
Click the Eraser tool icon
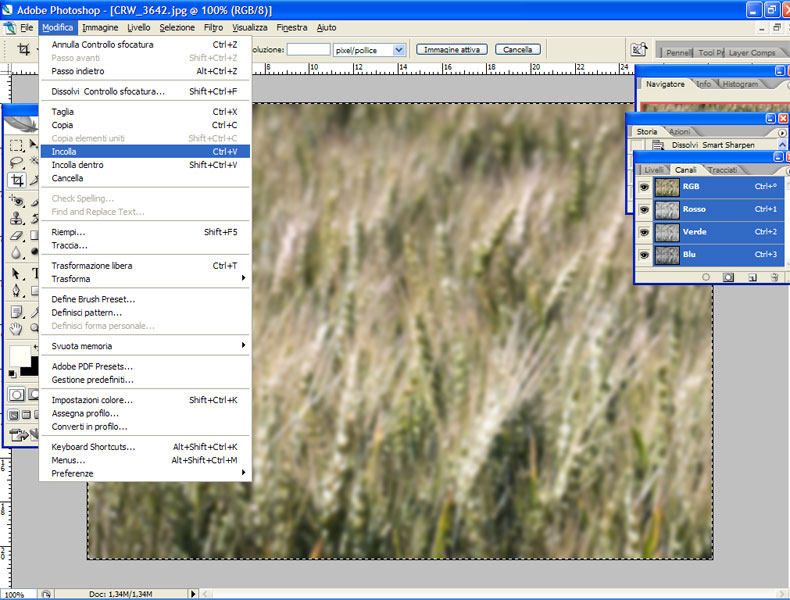[x=17, y=237]
